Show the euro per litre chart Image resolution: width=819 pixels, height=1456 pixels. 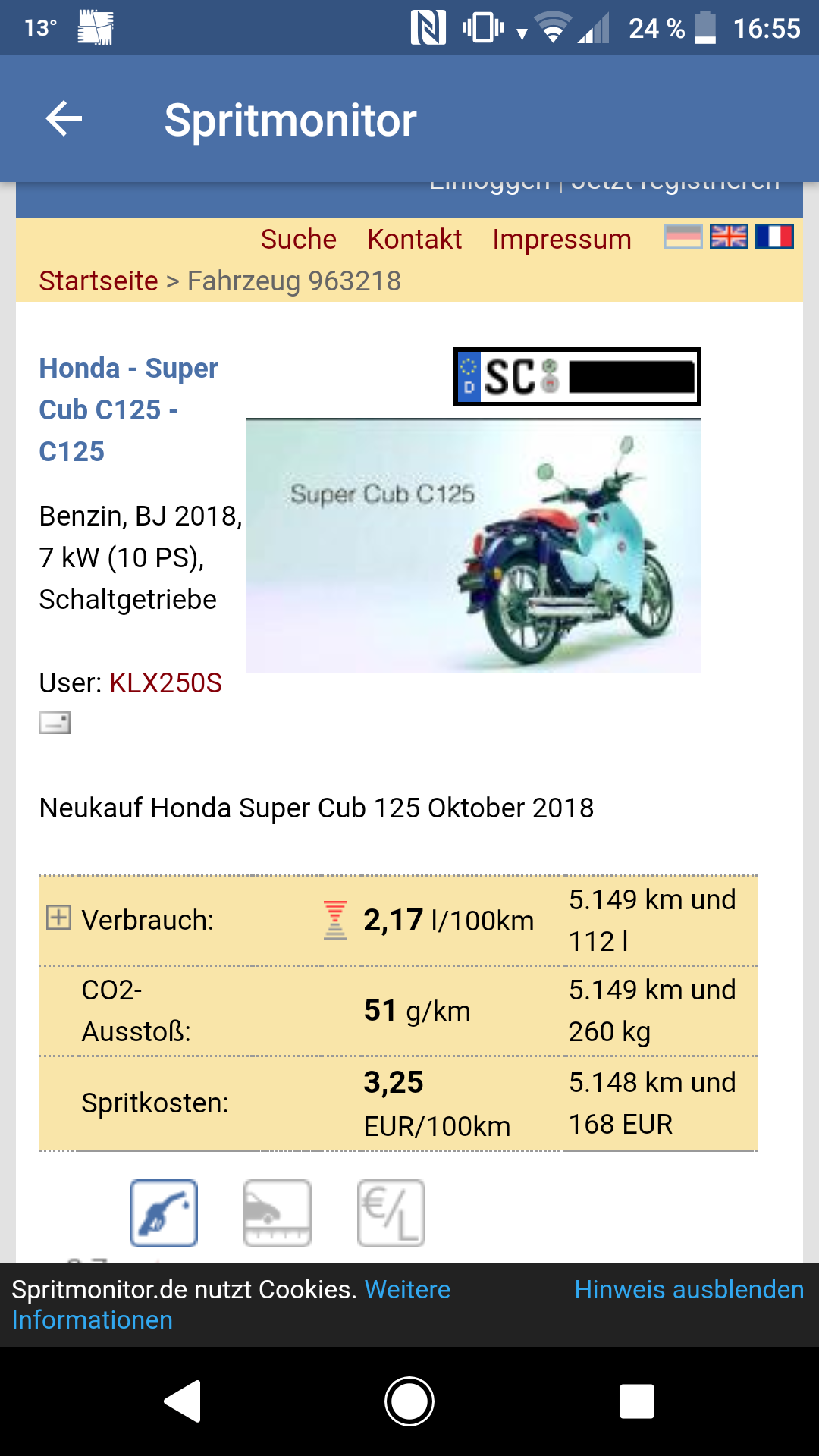pos(391,1213)
